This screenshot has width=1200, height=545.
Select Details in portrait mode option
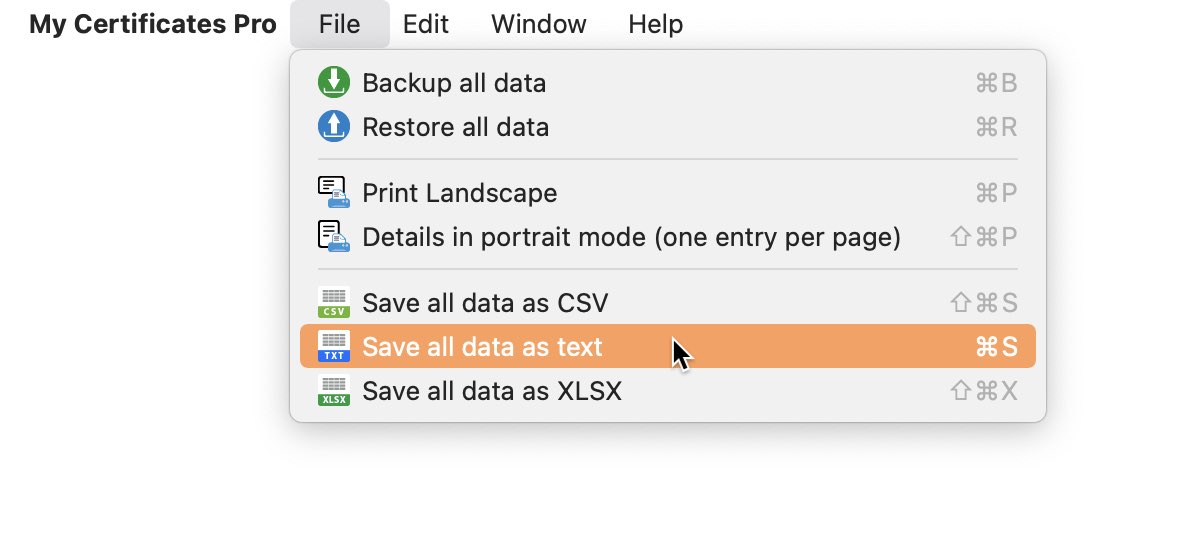tap(668, 237)
